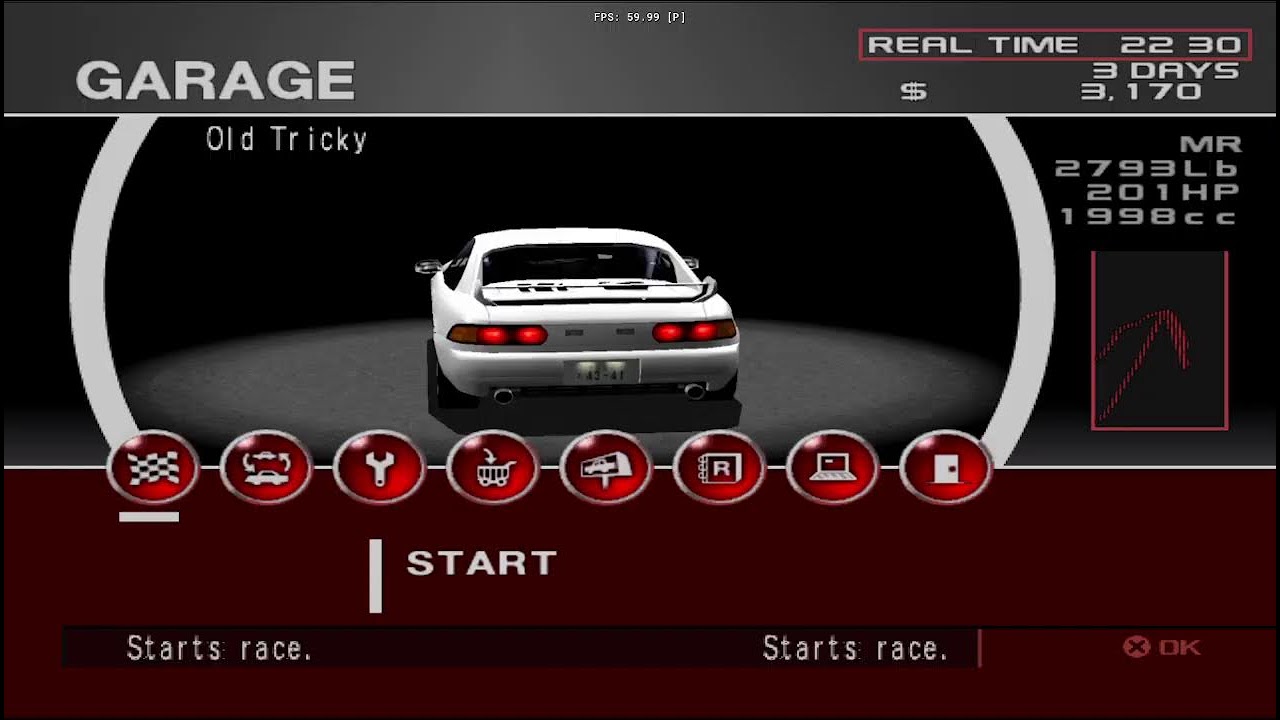Select the door exit icon

click(x=945, y=467)
